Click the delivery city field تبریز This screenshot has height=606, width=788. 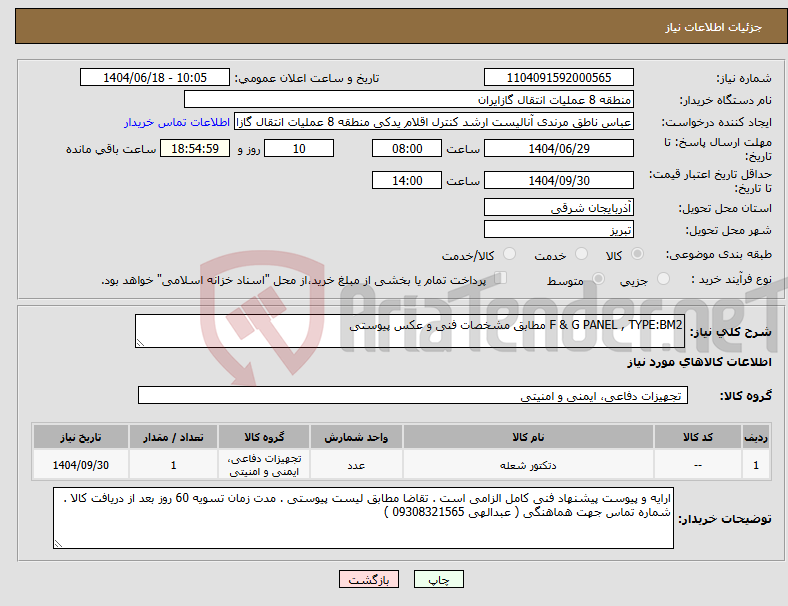point(558,229)
